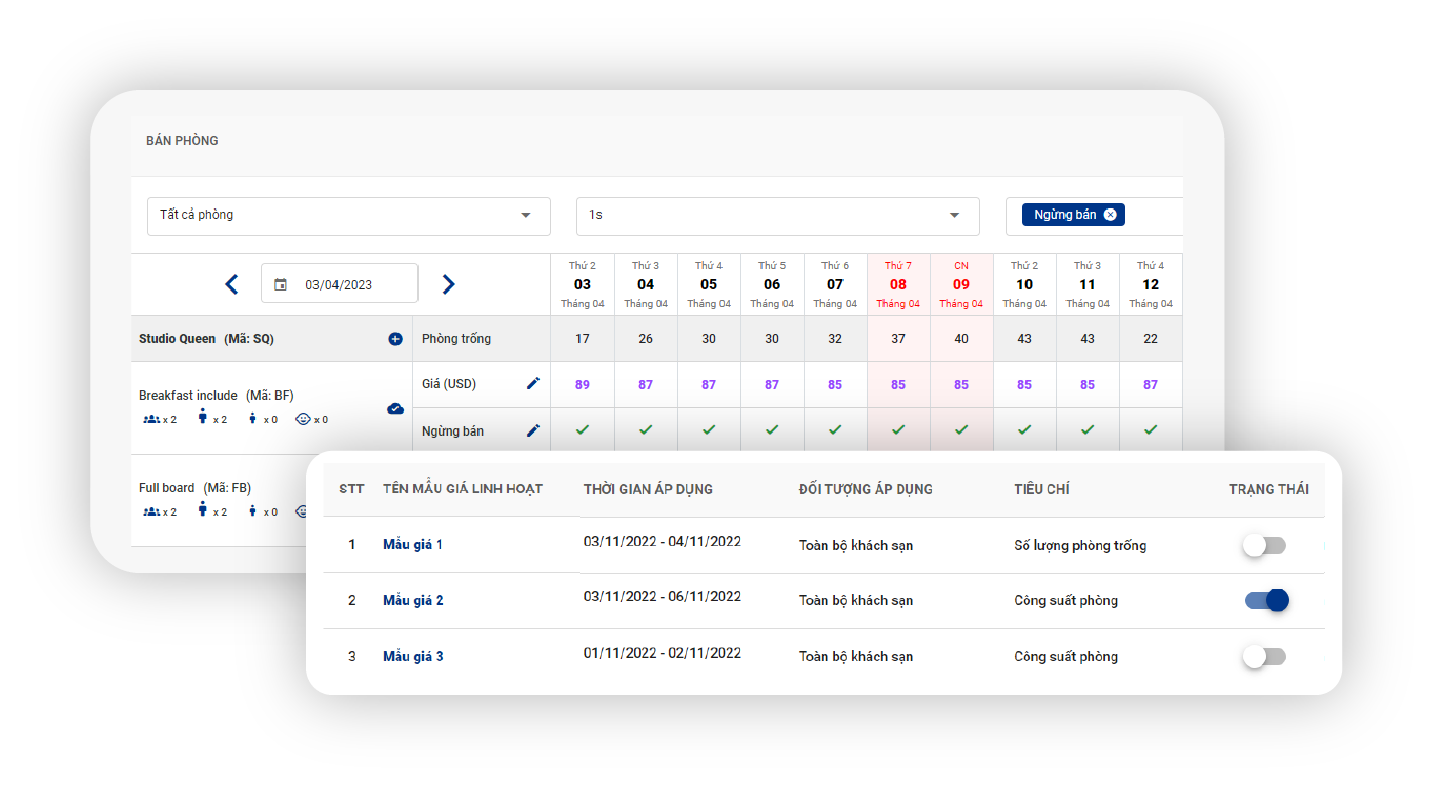This screenshot has width=1433, height=786.
Task: Click the pencil edit icon for Ngừng bán
Action: pos(533,430)
